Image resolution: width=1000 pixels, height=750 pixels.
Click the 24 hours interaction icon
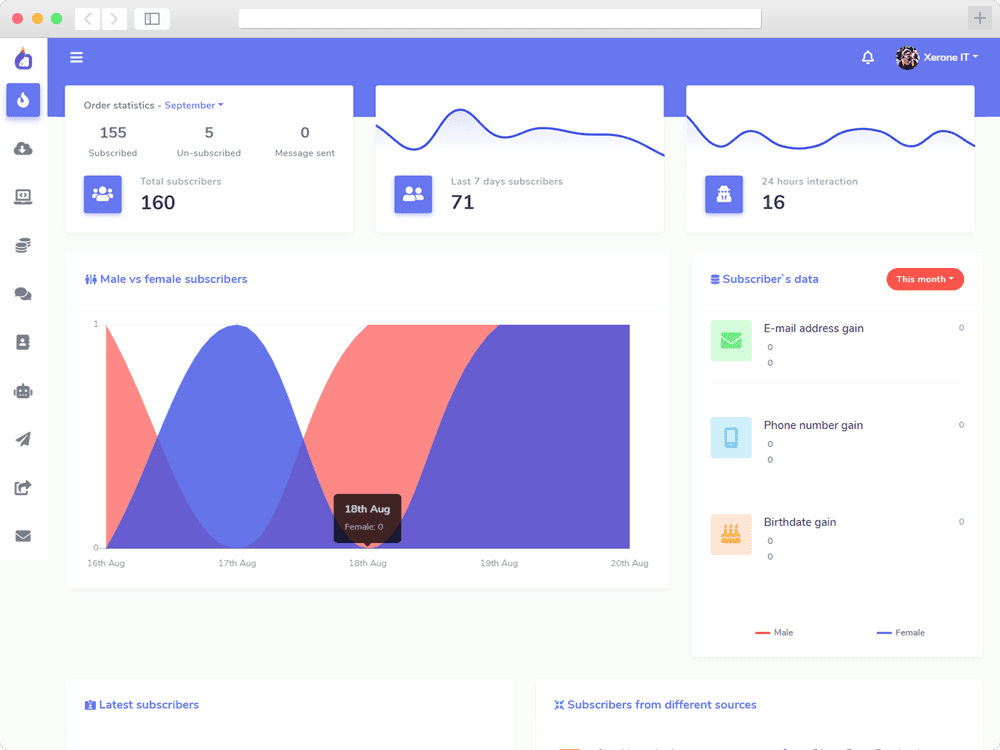pos(724,194)
